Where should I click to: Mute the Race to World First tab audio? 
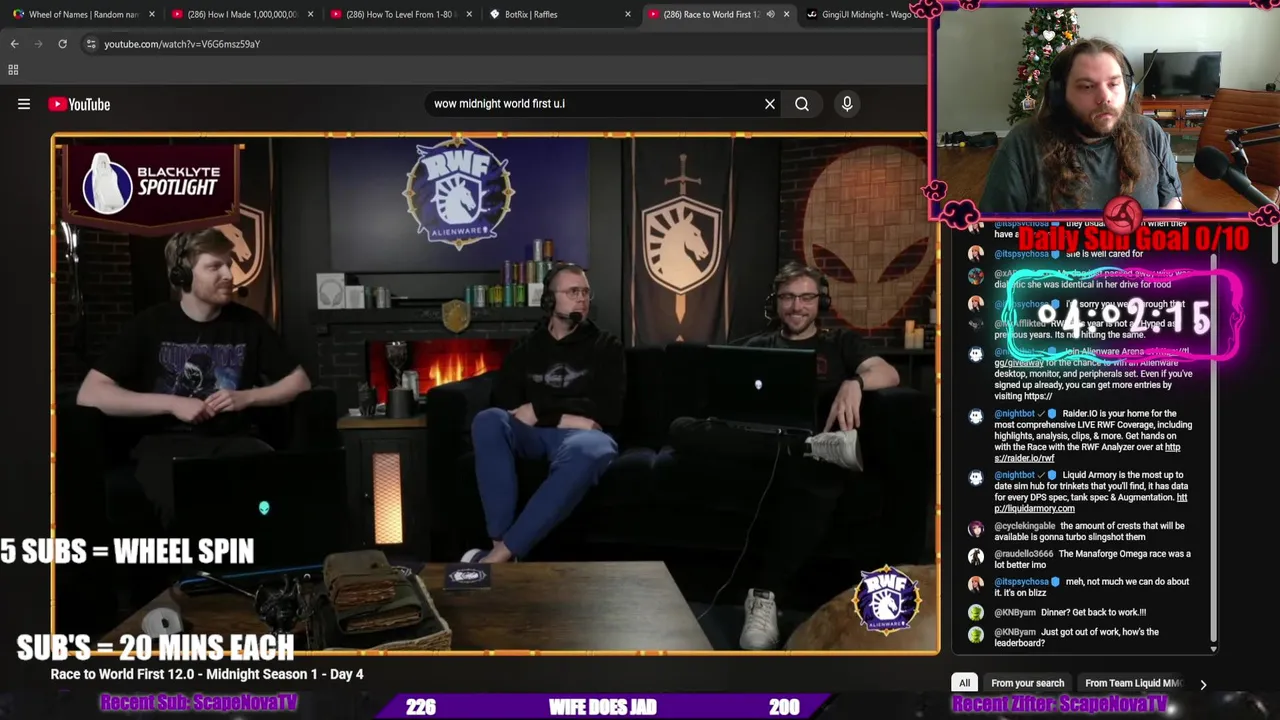(x=770, y=14)
